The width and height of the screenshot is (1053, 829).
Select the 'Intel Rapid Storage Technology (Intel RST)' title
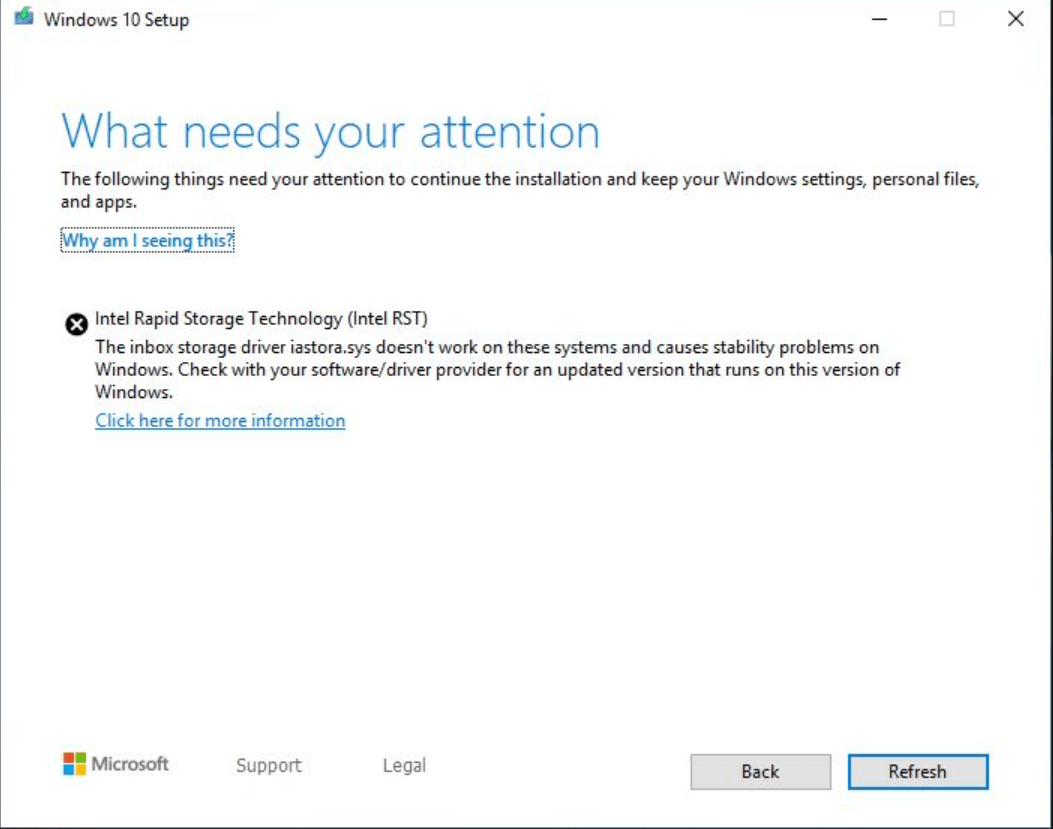point(261,318)
